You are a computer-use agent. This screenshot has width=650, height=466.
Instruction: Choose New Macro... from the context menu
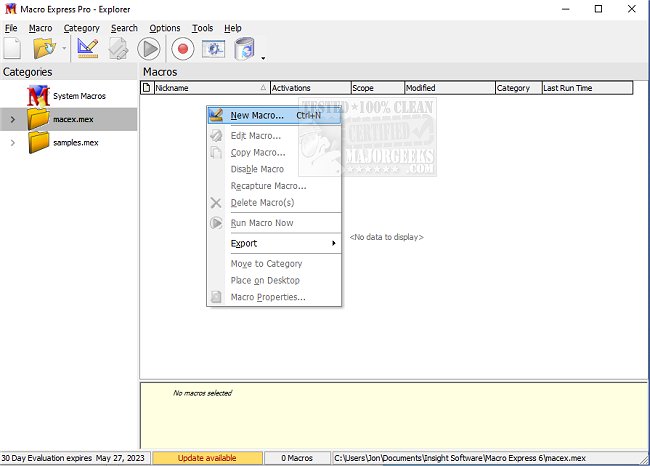click(274, 115)
